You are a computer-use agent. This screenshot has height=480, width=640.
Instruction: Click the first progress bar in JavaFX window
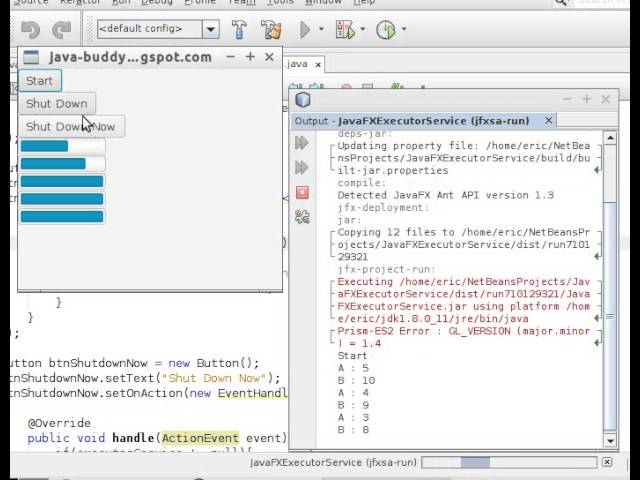(62, 146)
